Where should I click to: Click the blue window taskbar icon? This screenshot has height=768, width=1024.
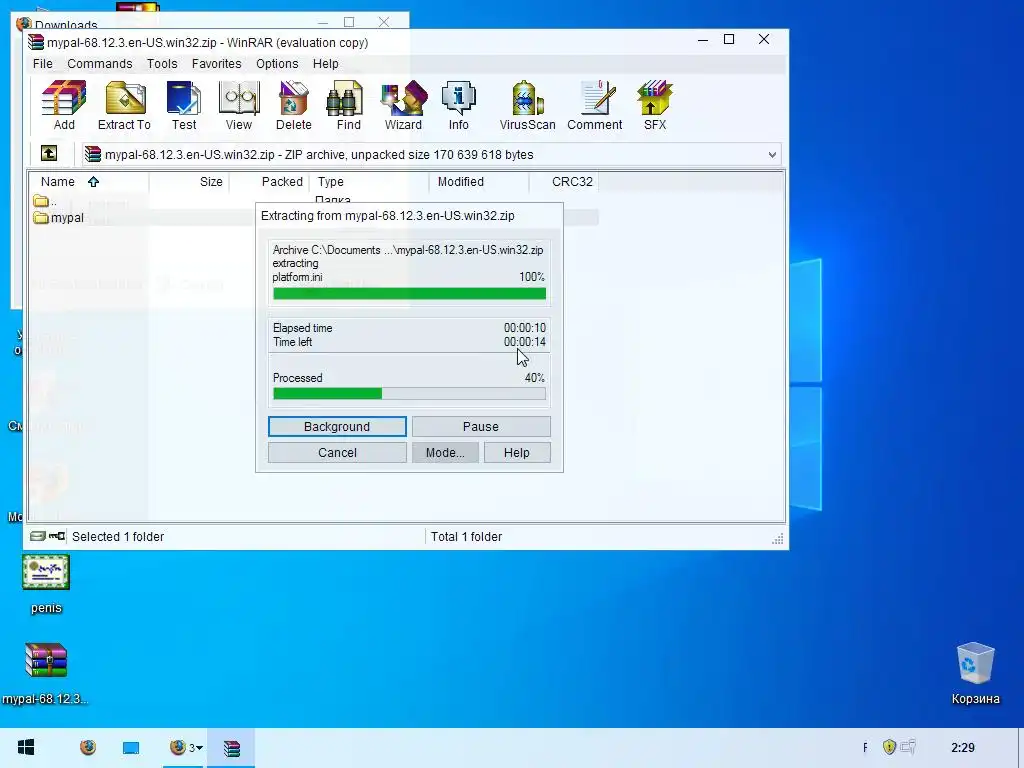(x=131, y=748)
